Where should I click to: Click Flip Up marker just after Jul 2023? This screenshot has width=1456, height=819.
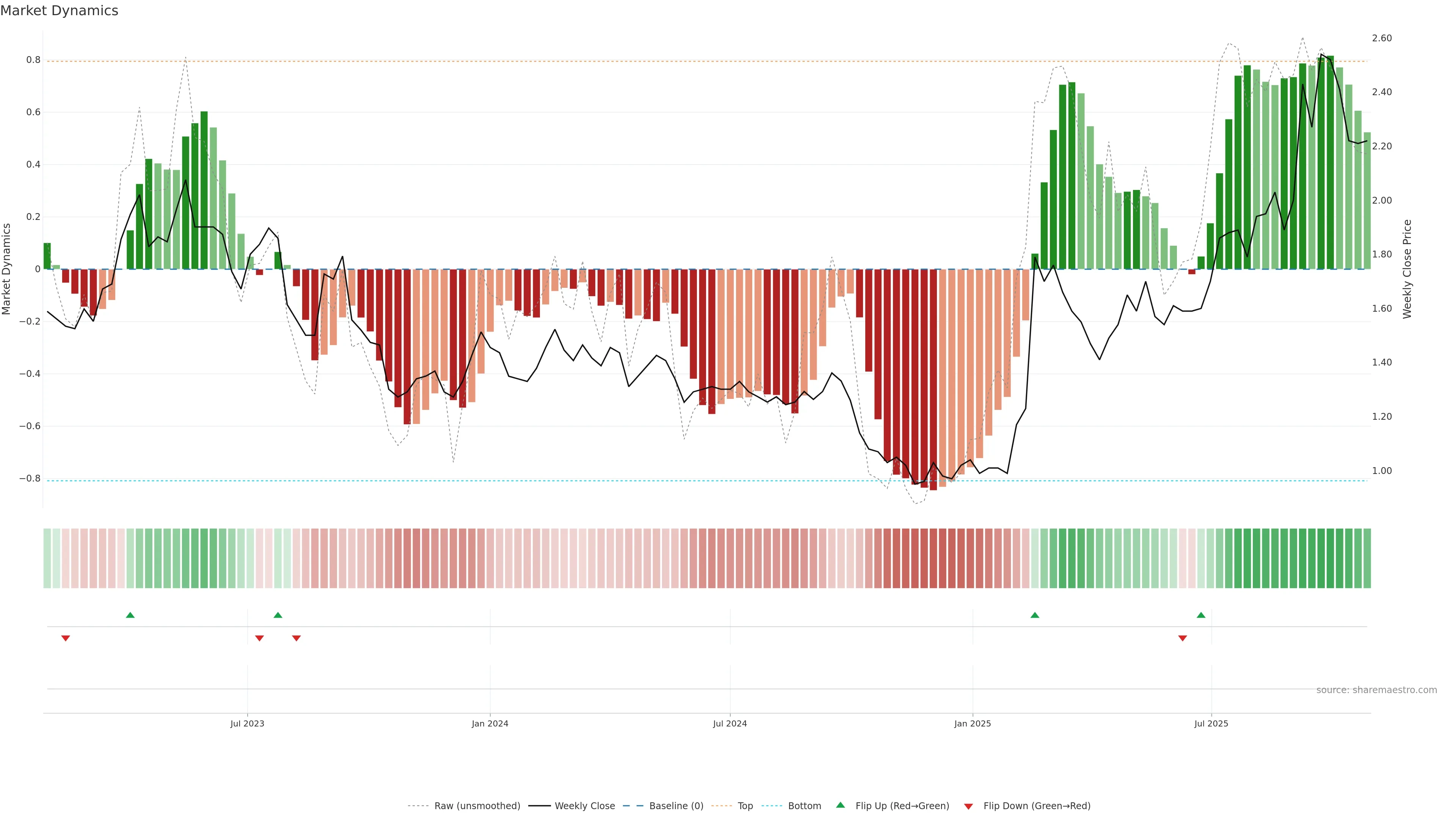click(278, 615)
